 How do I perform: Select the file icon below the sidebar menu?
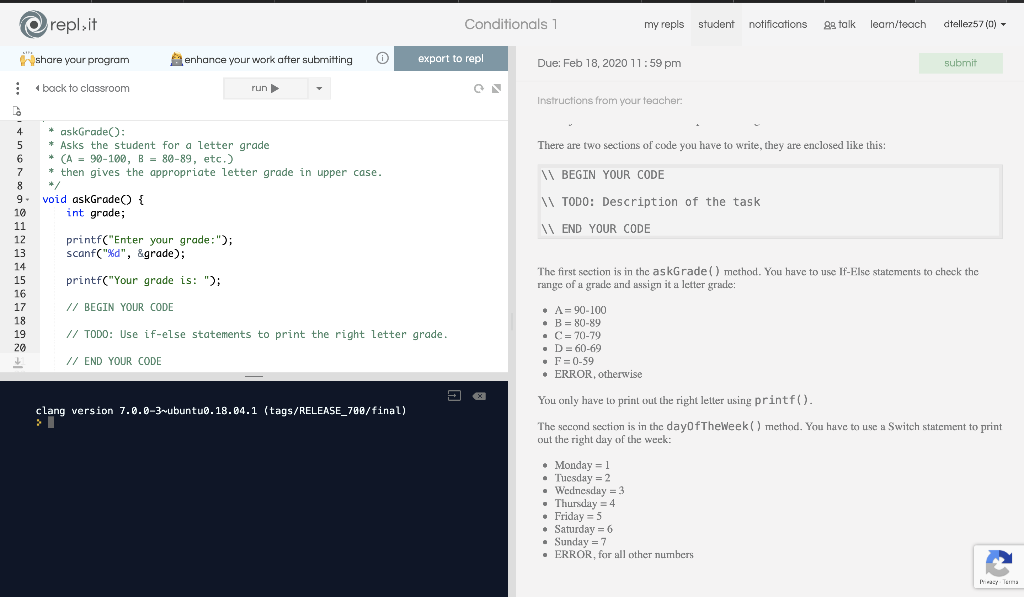(x=17, y=113)
